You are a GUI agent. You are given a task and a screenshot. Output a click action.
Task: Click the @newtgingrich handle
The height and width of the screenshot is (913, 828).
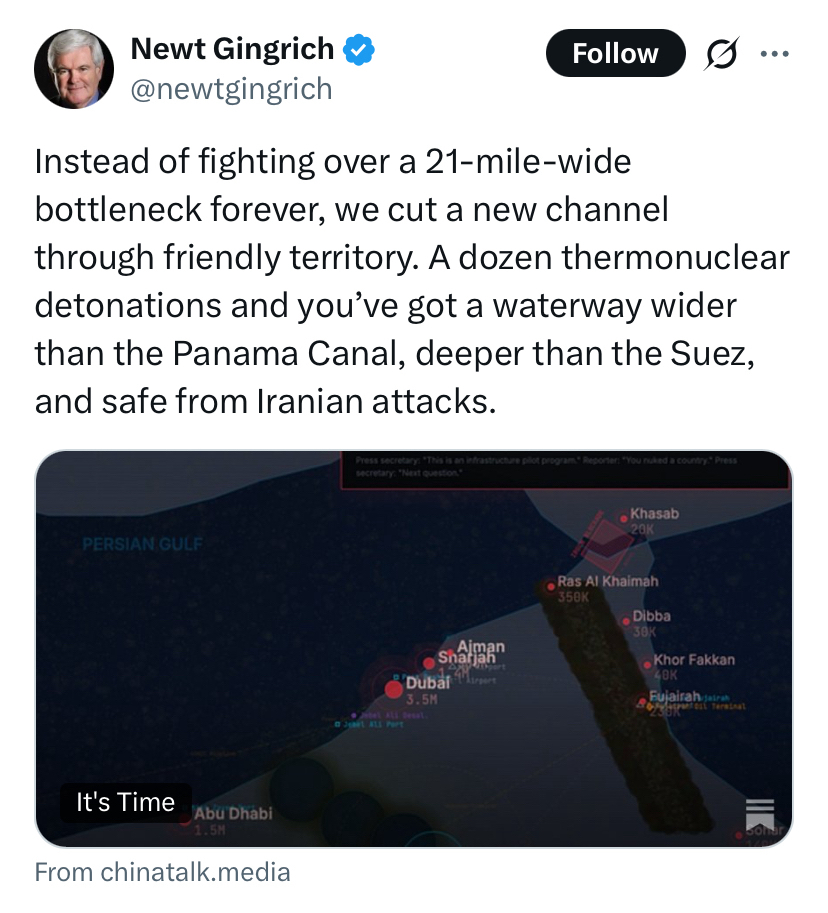tap(231, 90)
